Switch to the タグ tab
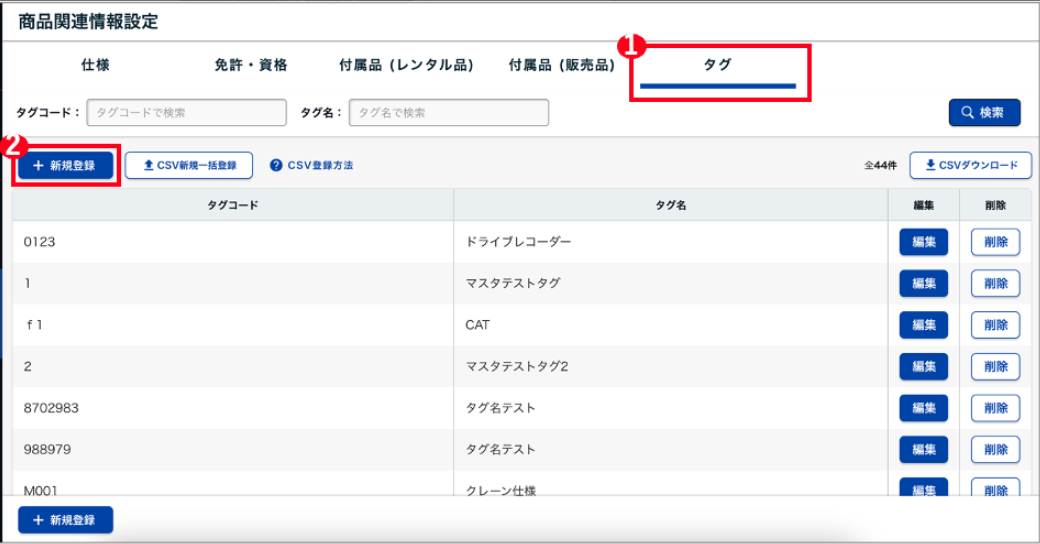This screenshot has width=1040, height=544. point(718,65)
